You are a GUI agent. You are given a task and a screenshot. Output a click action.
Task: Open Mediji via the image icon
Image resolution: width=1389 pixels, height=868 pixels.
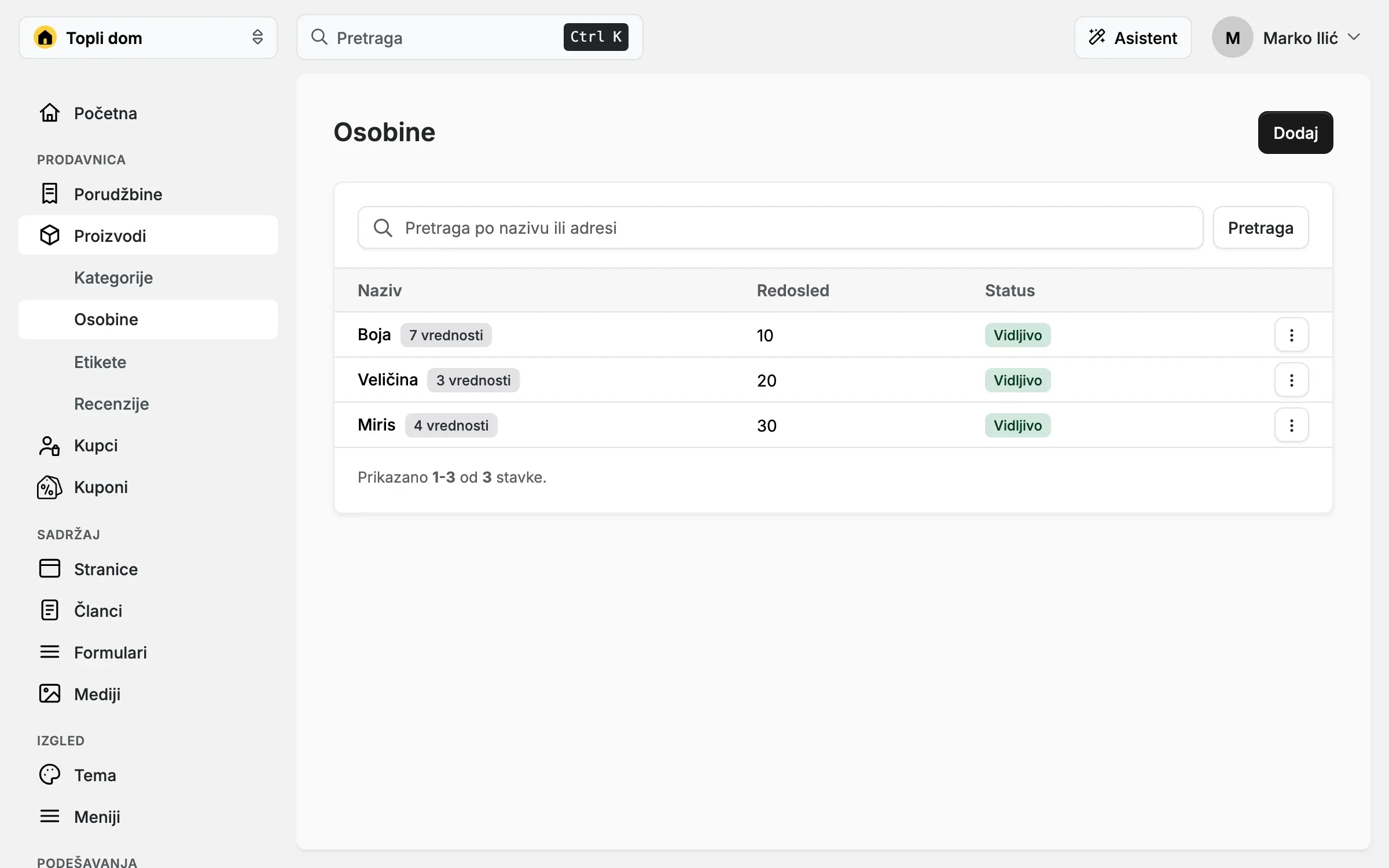[50, 694]
